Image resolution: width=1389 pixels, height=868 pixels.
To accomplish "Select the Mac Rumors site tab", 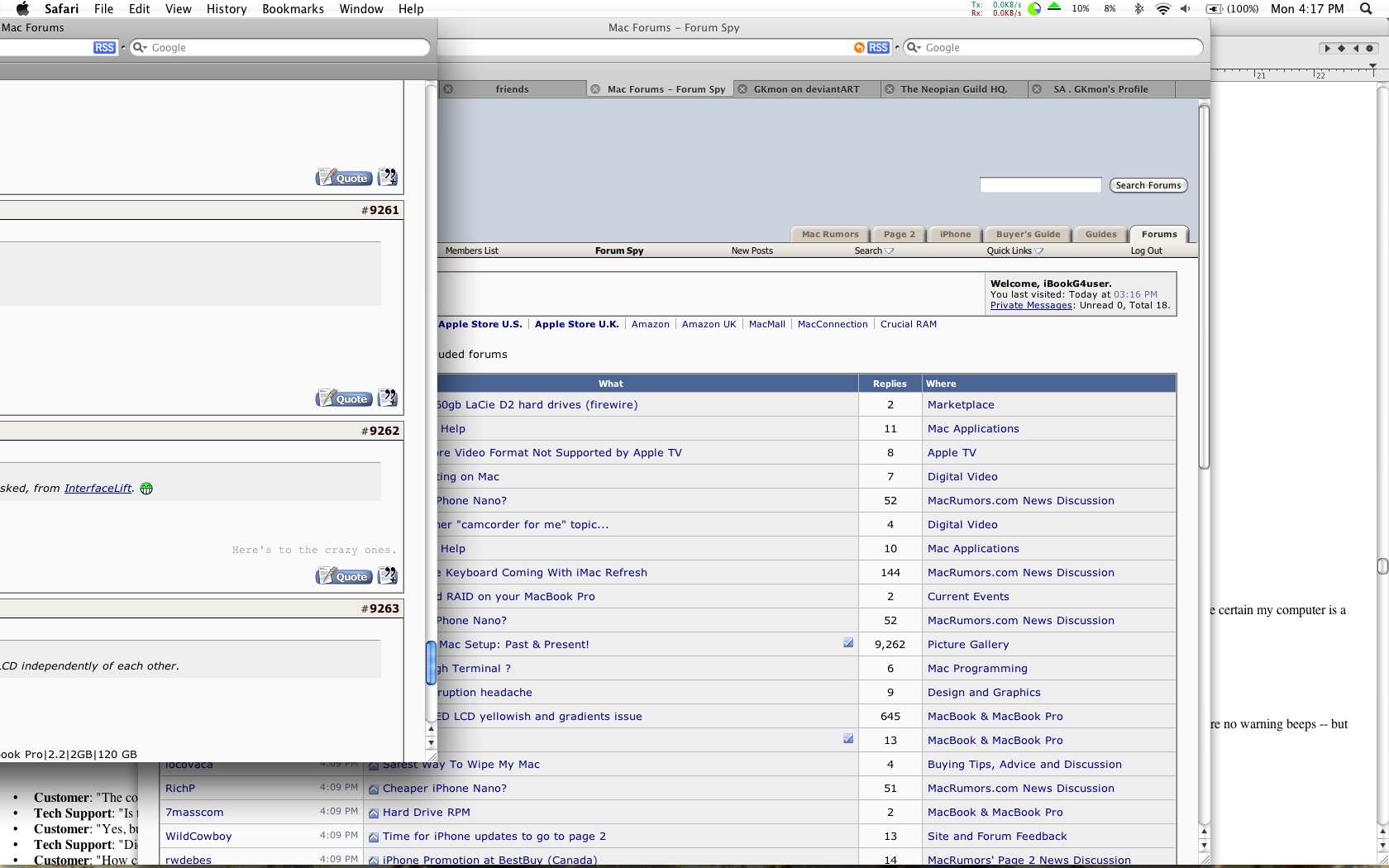I will point(830,234).
